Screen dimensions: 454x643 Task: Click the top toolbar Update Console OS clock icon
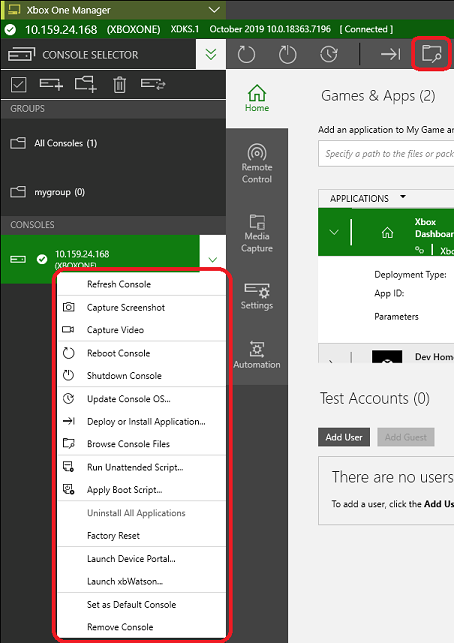[329, 54]
